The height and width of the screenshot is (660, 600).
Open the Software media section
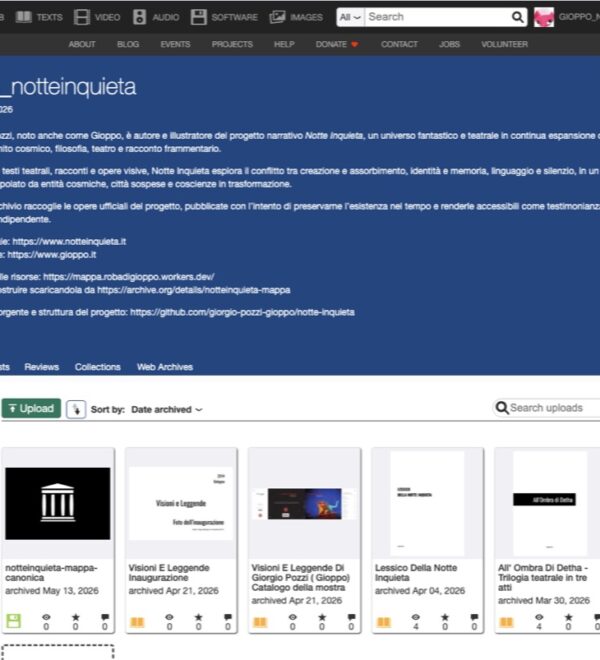click(224, 17)
